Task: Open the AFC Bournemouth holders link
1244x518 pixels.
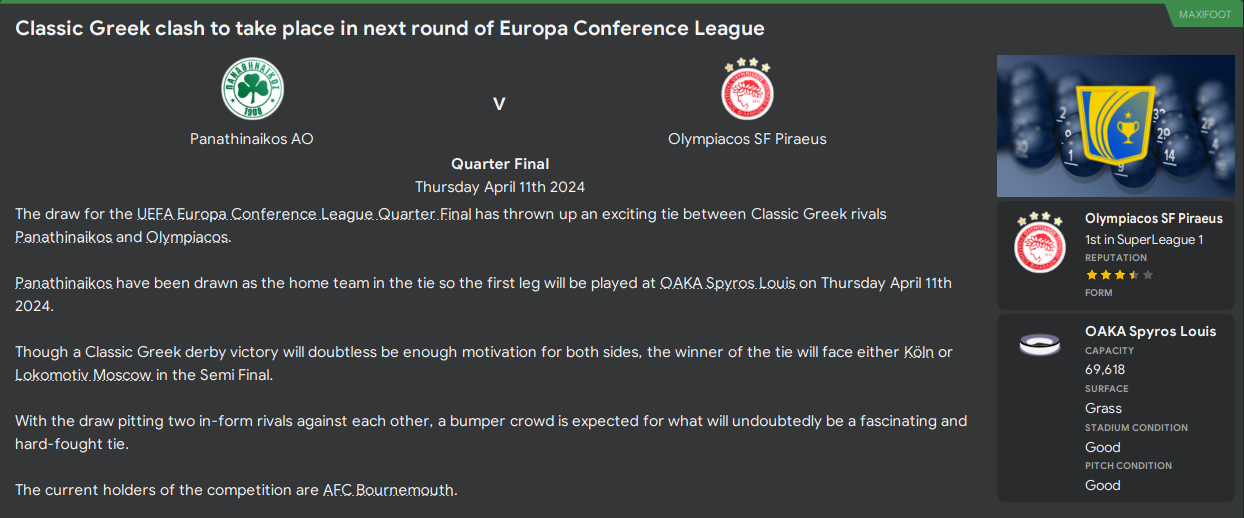Action: (x=389, y=490)
